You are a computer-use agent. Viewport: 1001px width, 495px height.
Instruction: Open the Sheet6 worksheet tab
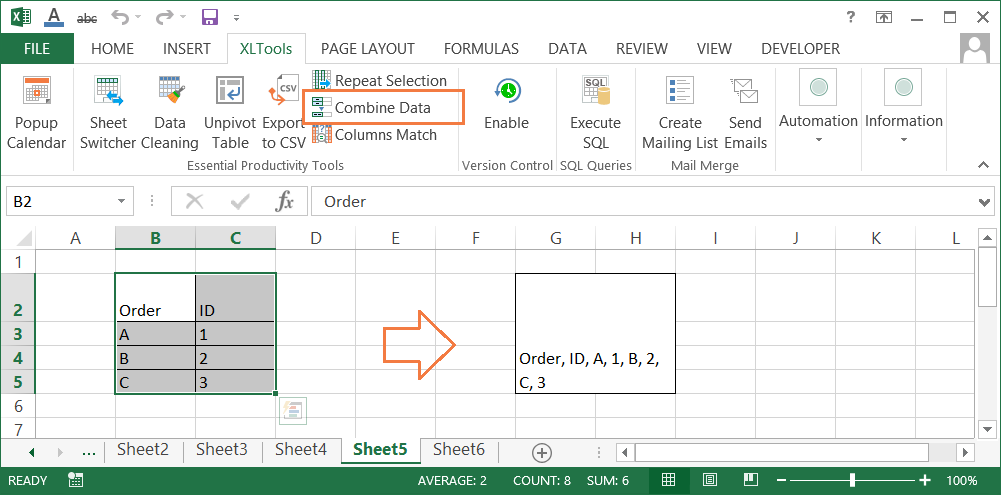pos(459,450)
